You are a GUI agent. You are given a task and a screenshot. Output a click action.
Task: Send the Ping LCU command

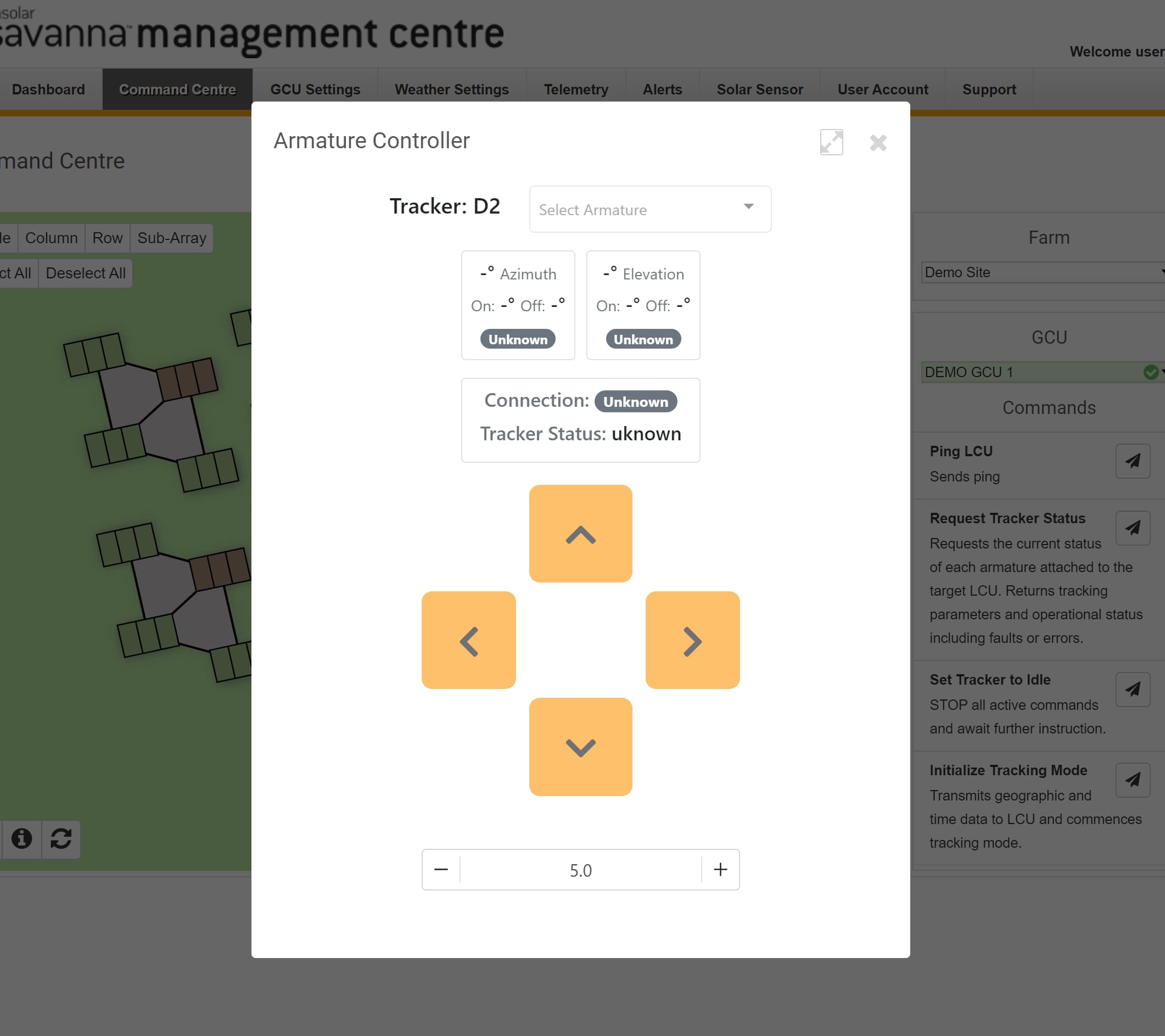1132,461
